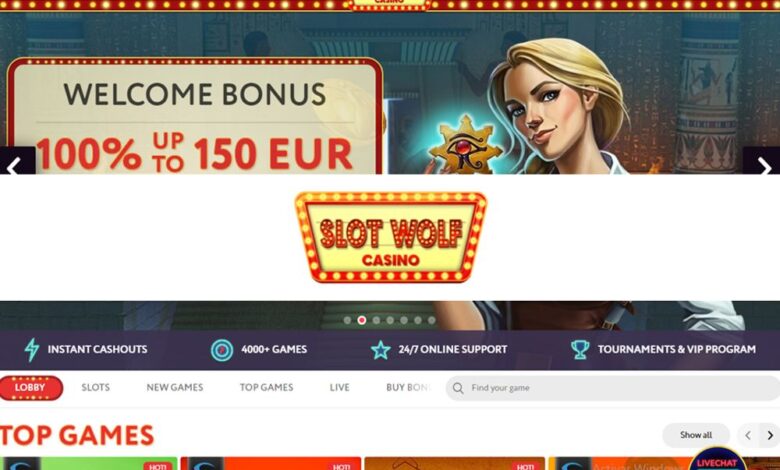Click the lightning bolt Instant Cashouts icon
The height and width of the screenshot is (470, 780).
(x=31, y=350)
